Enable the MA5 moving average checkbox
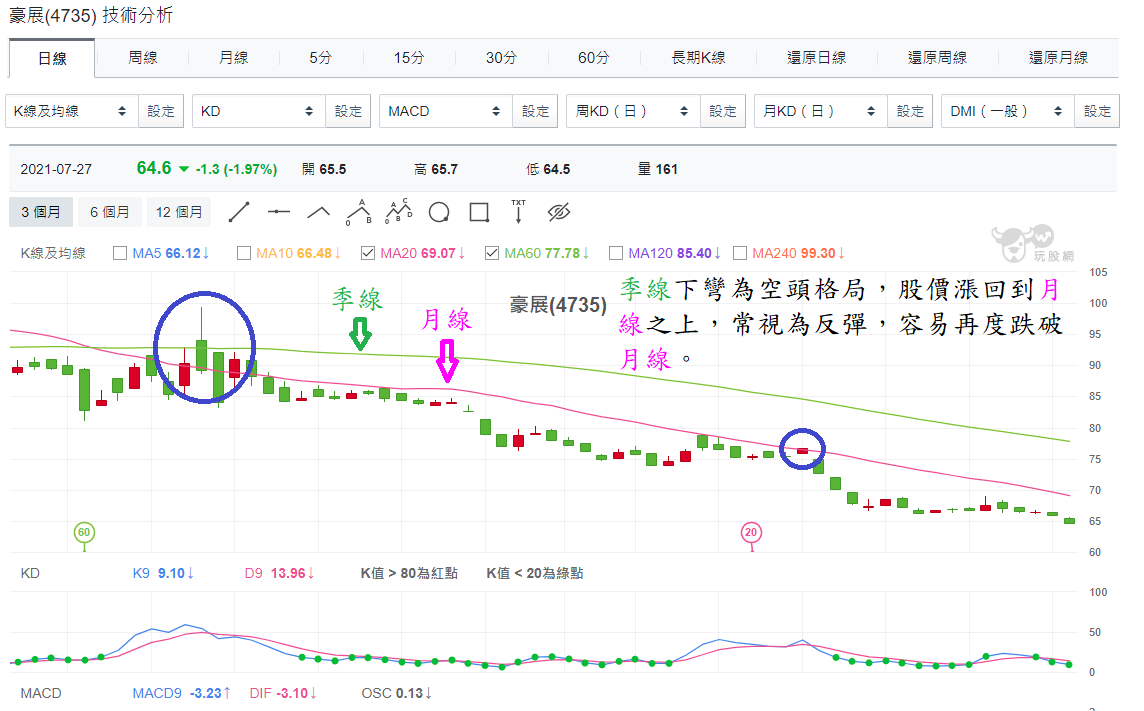The image size is (1144, 711). 118,253
